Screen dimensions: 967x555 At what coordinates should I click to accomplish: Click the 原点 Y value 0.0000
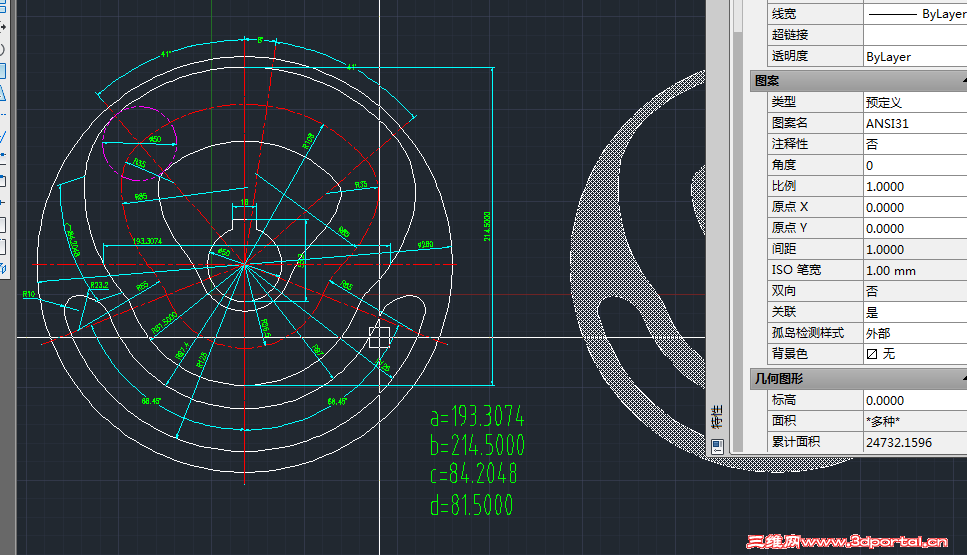(915, 228)
